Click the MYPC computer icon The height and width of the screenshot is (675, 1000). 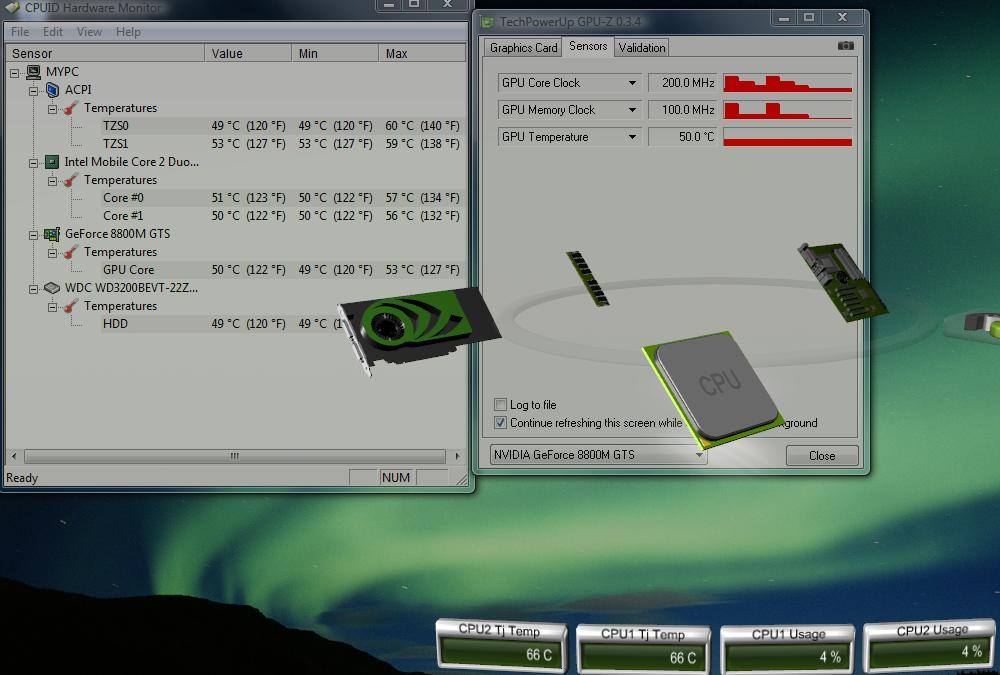point(34,72)
